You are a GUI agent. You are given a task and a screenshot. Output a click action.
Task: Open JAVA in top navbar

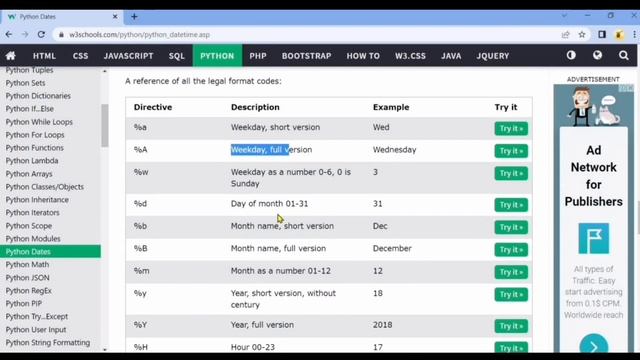coord(451,56)
